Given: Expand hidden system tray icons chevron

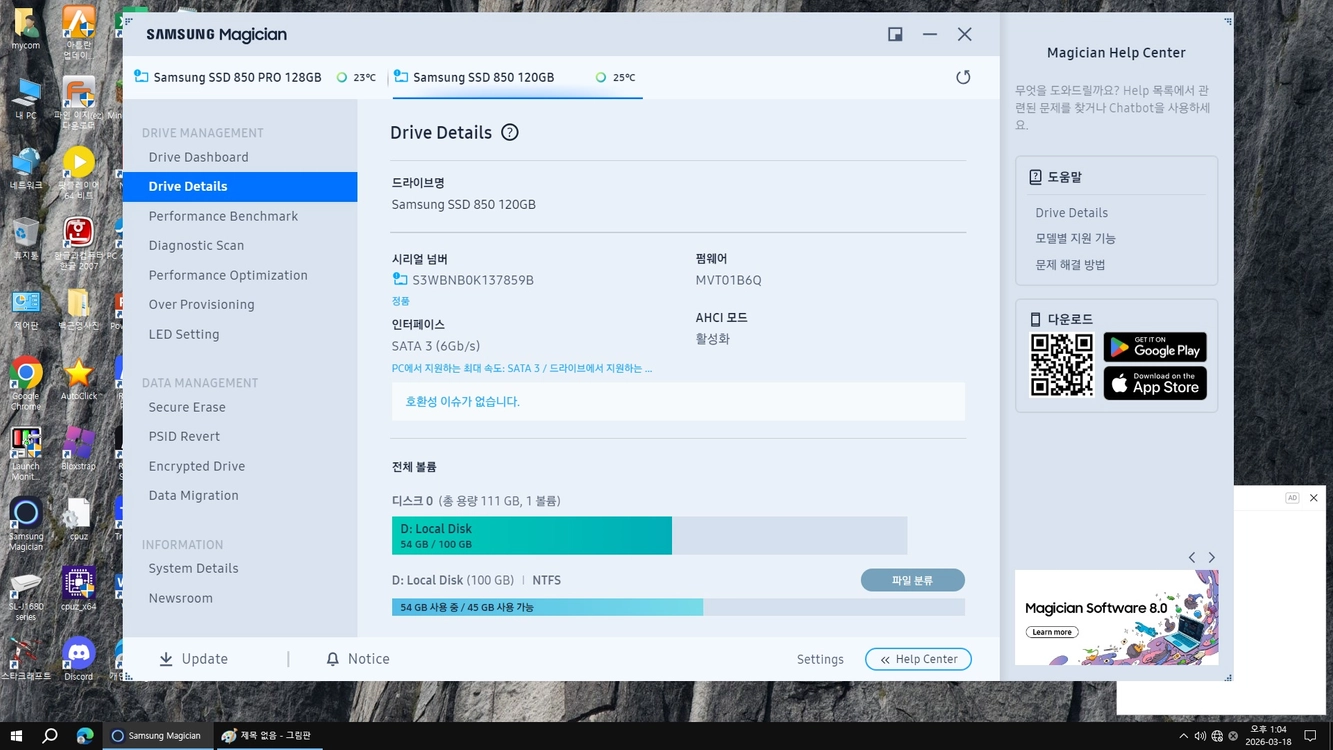Looking at the screenshot, I should coord(1184,736).
